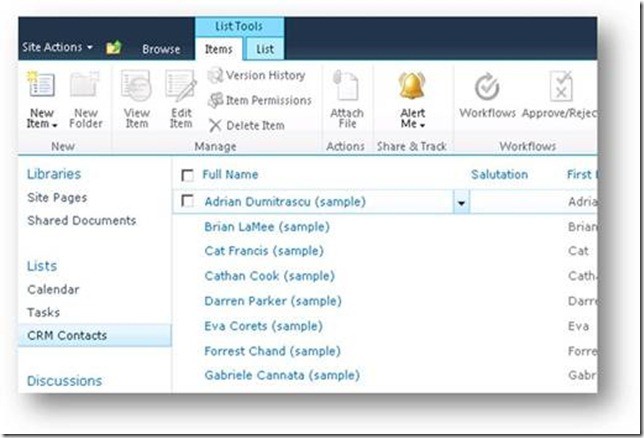The image size is (644, 438).
Task: Click the New Folder ribbon icon
Action: 86,88
